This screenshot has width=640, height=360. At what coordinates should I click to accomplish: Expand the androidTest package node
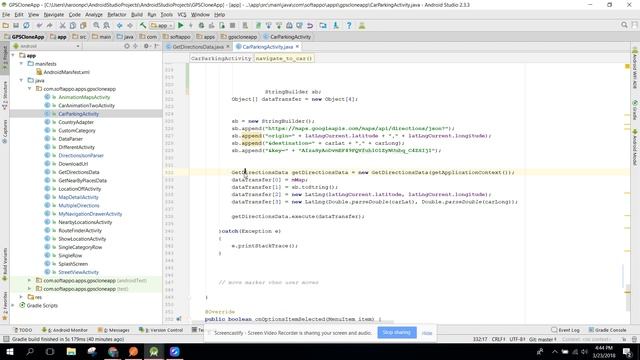[29, 280]
